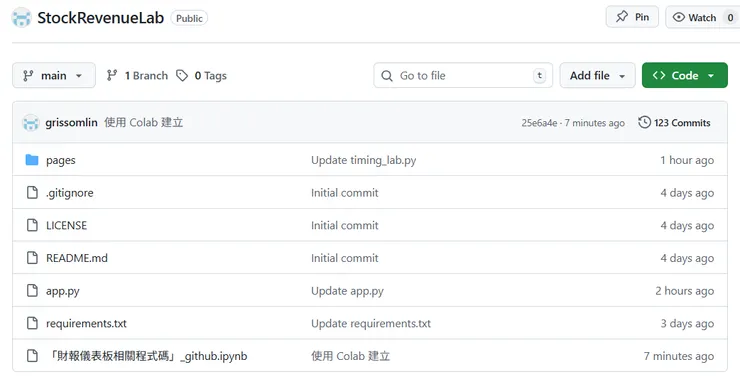Open the Update requirements.txt commit message

click(371, 324)
